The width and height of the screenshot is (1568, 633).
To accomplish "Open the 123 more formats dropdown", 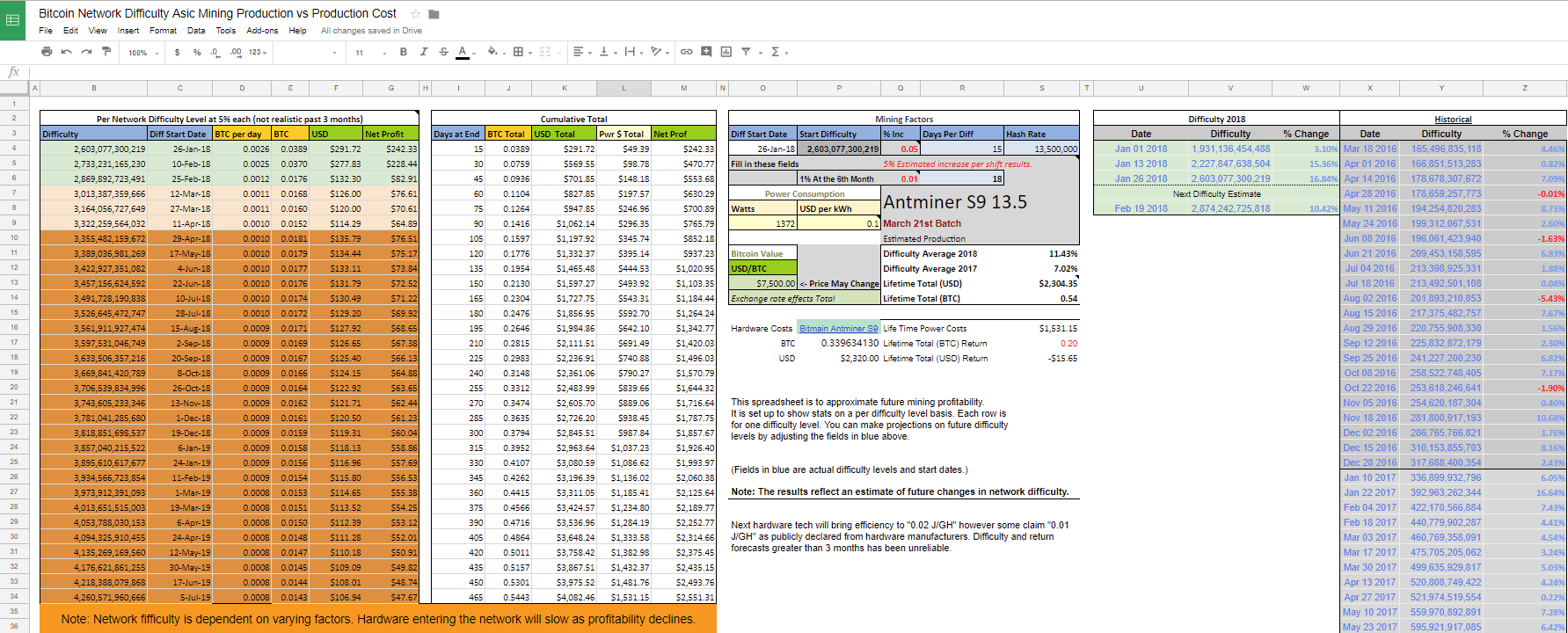I will pos(258,53).
